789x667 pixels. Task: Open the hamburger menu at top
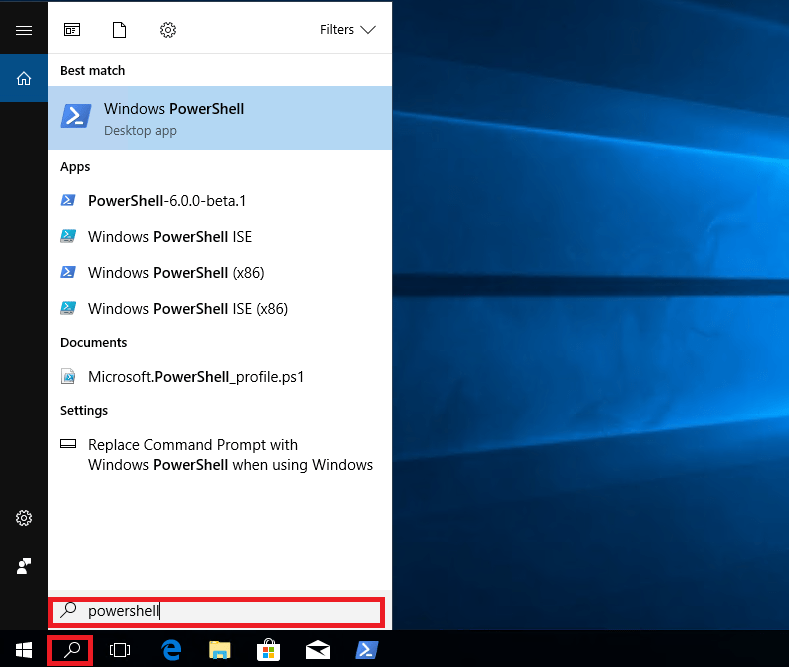(x=24, y=30)
